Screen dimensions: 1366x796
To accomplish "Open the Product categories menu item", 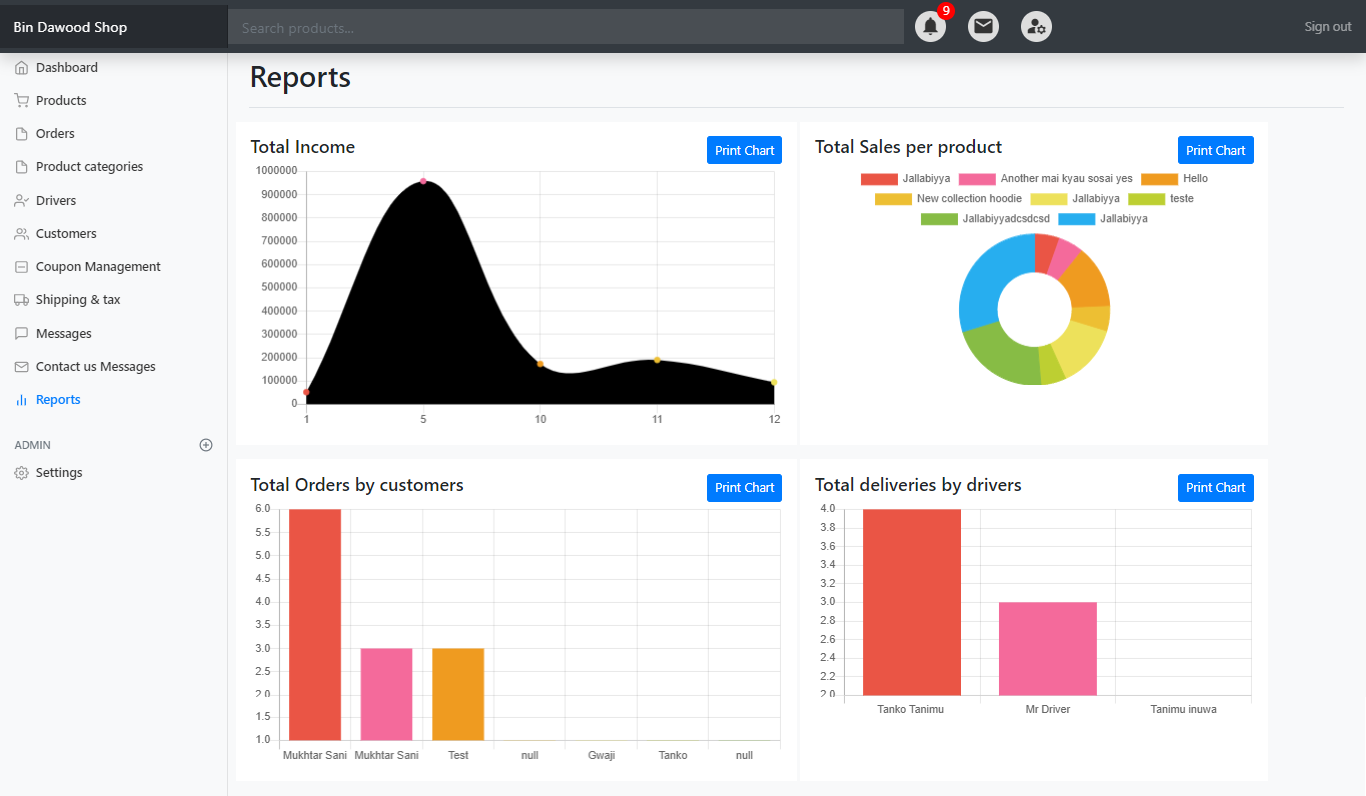I will (89, 167).
